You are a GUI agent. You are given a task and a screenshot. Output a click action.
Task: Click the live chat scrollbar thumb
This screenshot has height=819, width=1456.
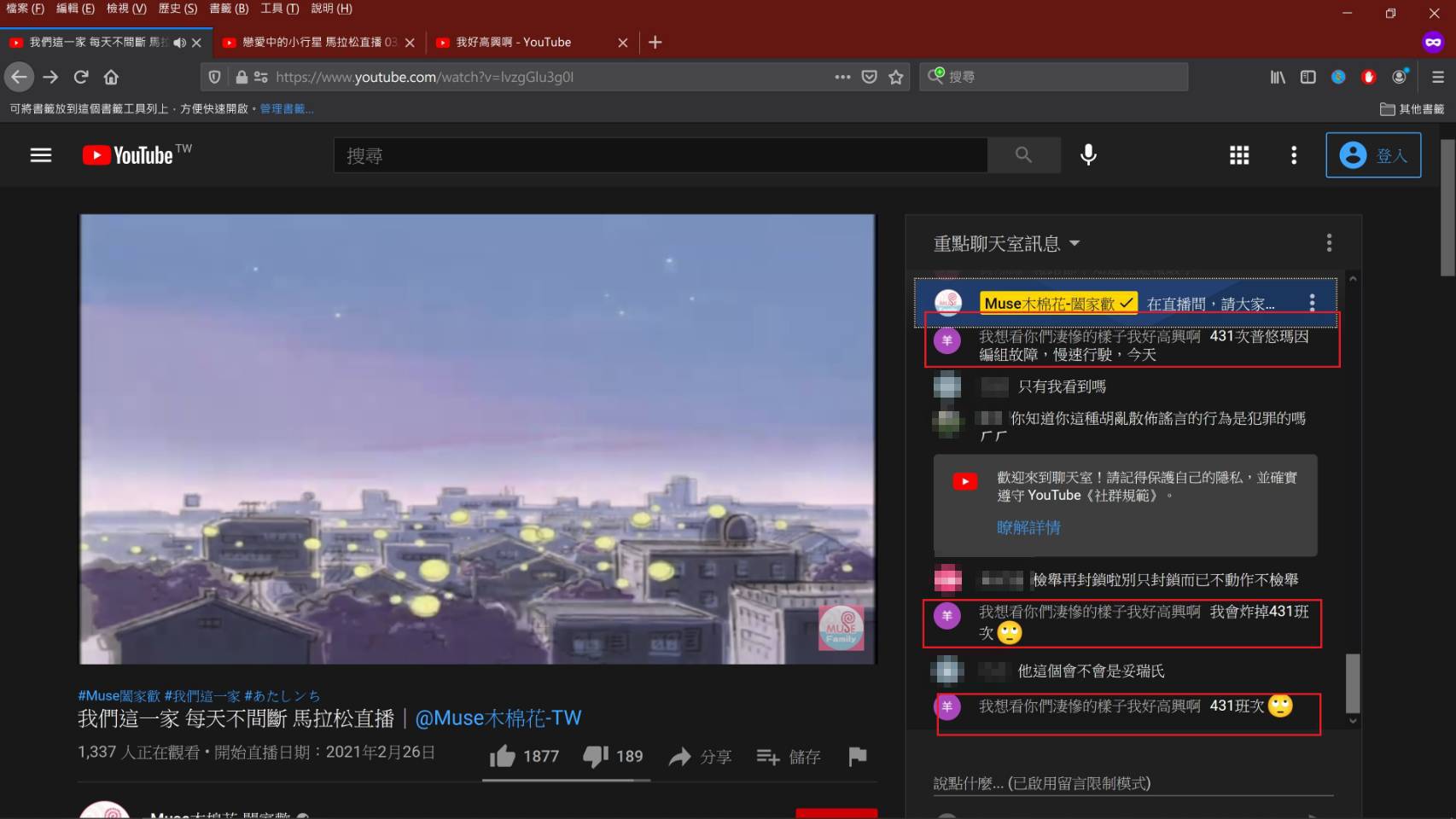[1353, 682]
